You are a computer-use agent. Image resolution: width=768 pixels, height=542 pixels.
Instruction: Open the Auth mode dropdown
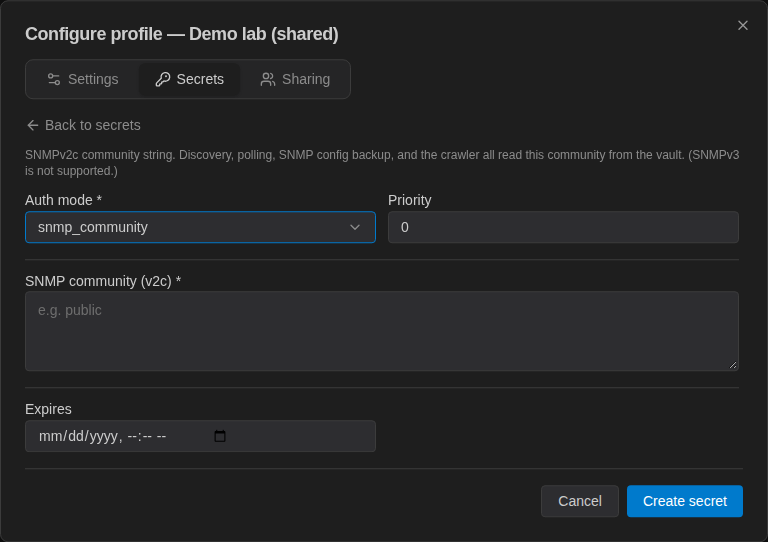pos(200,227)
